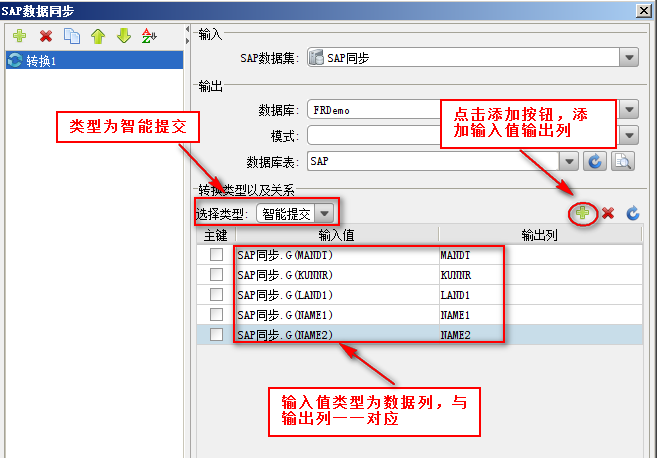
Task: Refresh the database table list icon
Action: click(595, 161)
